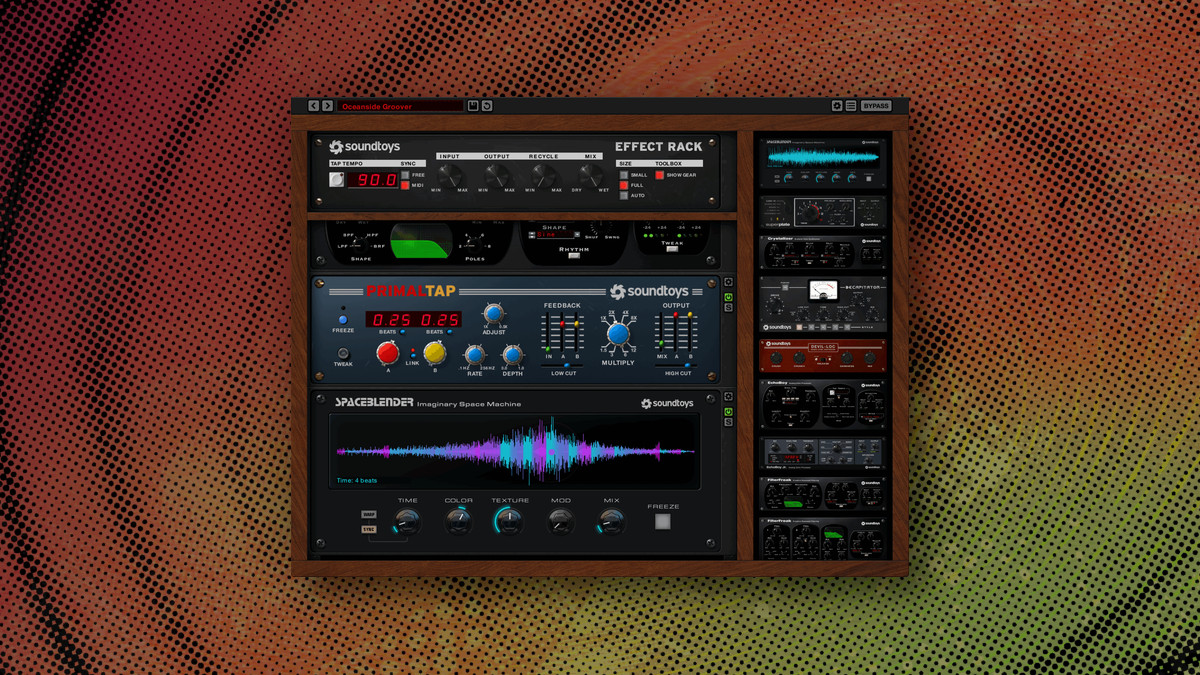Click the Rhythm button

click(574, 256)
